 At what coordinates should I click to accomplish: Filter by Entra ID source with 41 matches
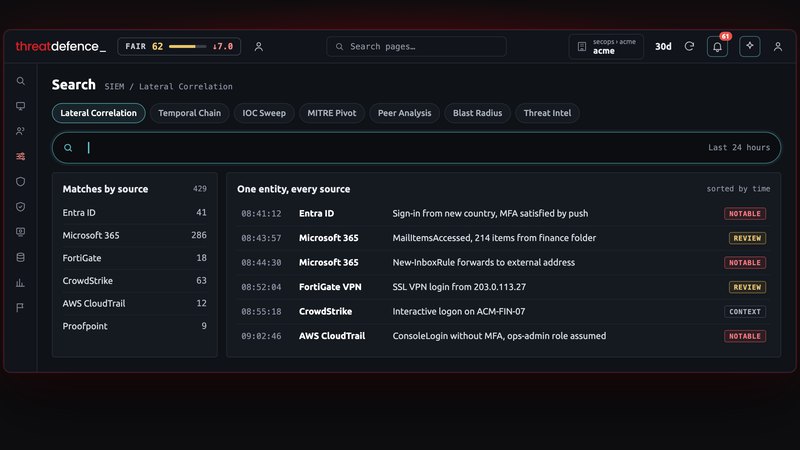tap(135, 213)
